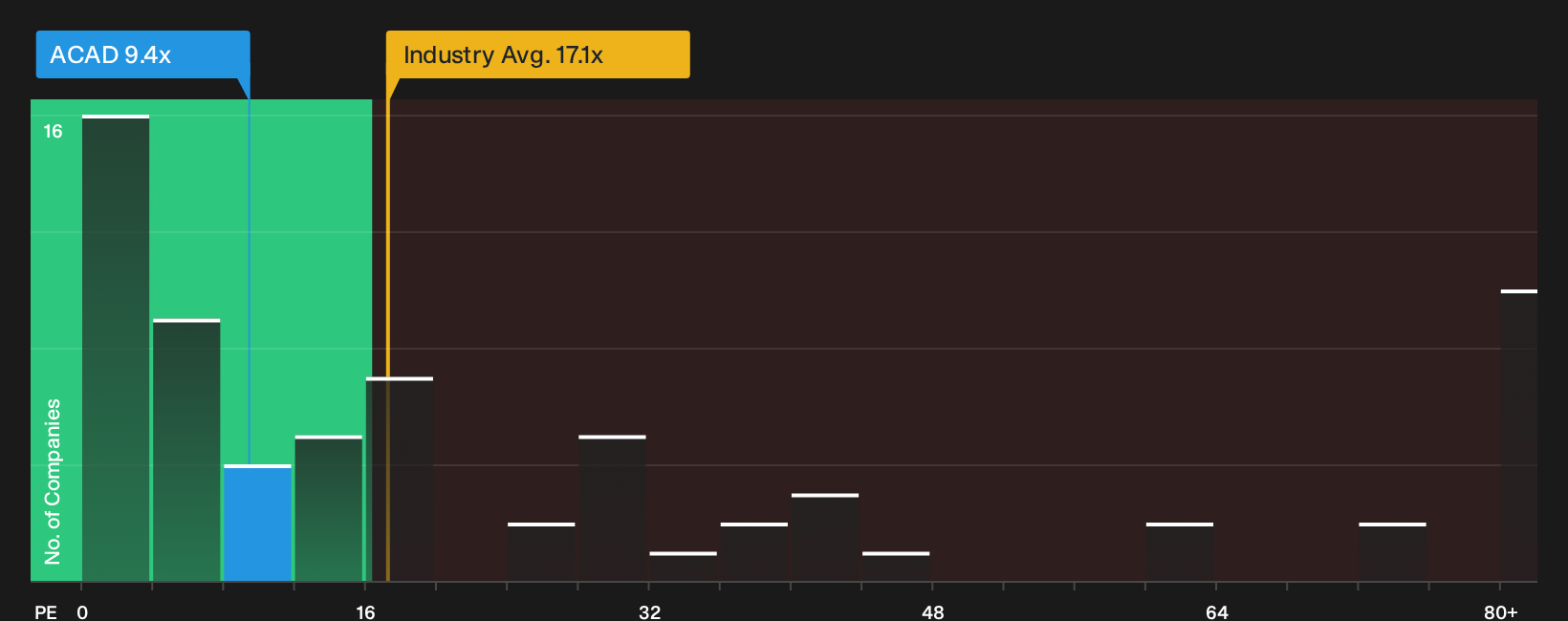Select the last bar before PE 16
1568x621 pixels.
pos(329,508)
